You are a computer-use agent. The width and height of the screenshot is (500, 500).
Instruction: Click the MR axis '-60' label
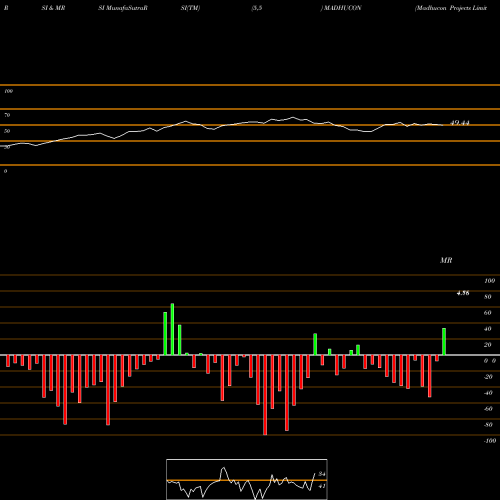488,409
